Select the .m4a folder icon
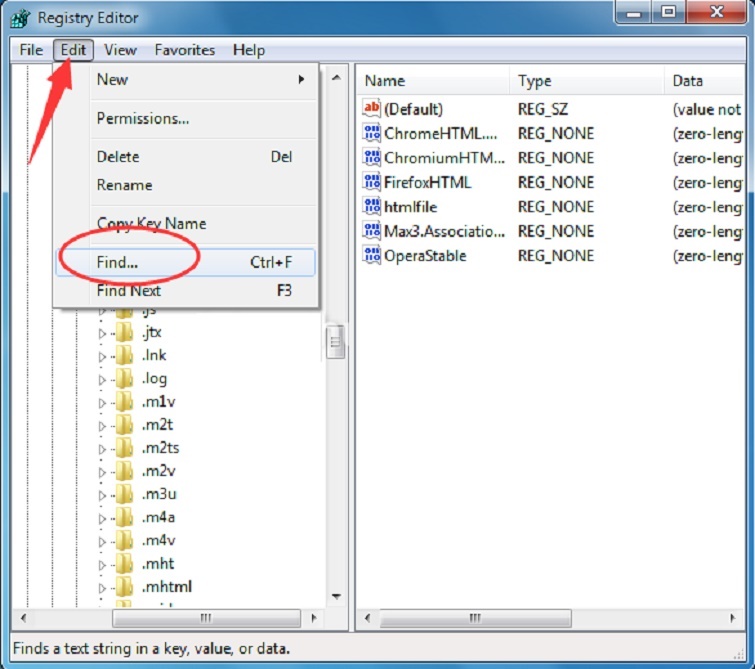755x669 pixels. click(x=125, y=518)
